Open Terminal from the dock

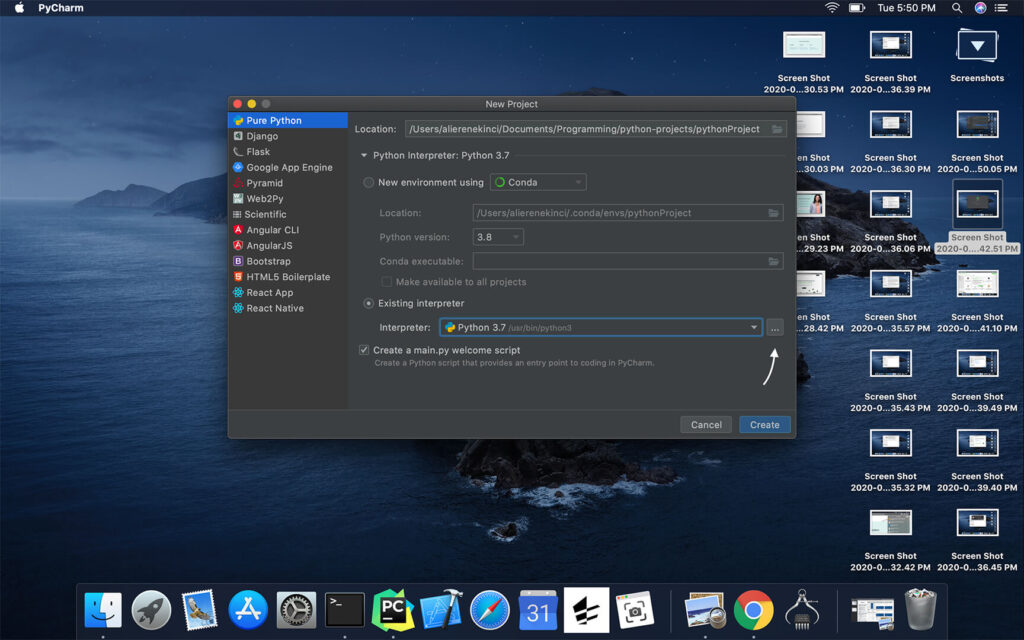click(x=344, y=611)
